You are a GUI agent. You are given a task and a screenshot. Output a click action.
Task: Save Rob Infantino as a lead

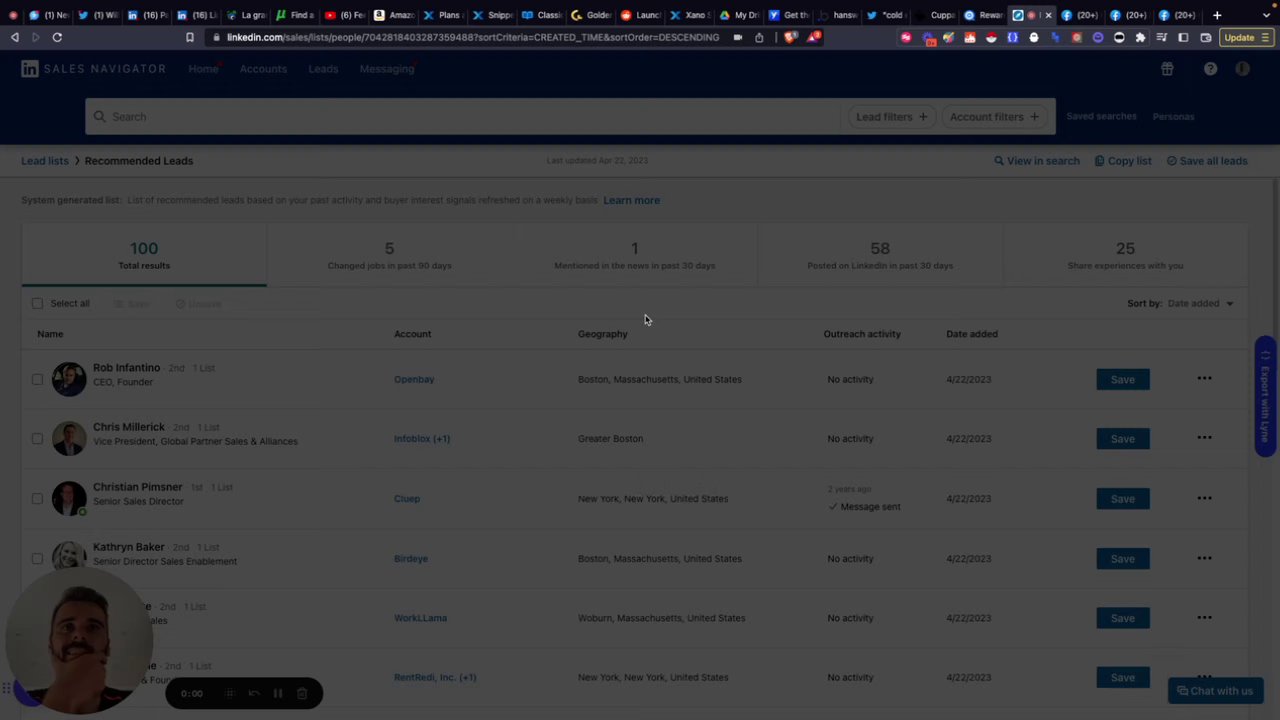tap(1123, 379)
